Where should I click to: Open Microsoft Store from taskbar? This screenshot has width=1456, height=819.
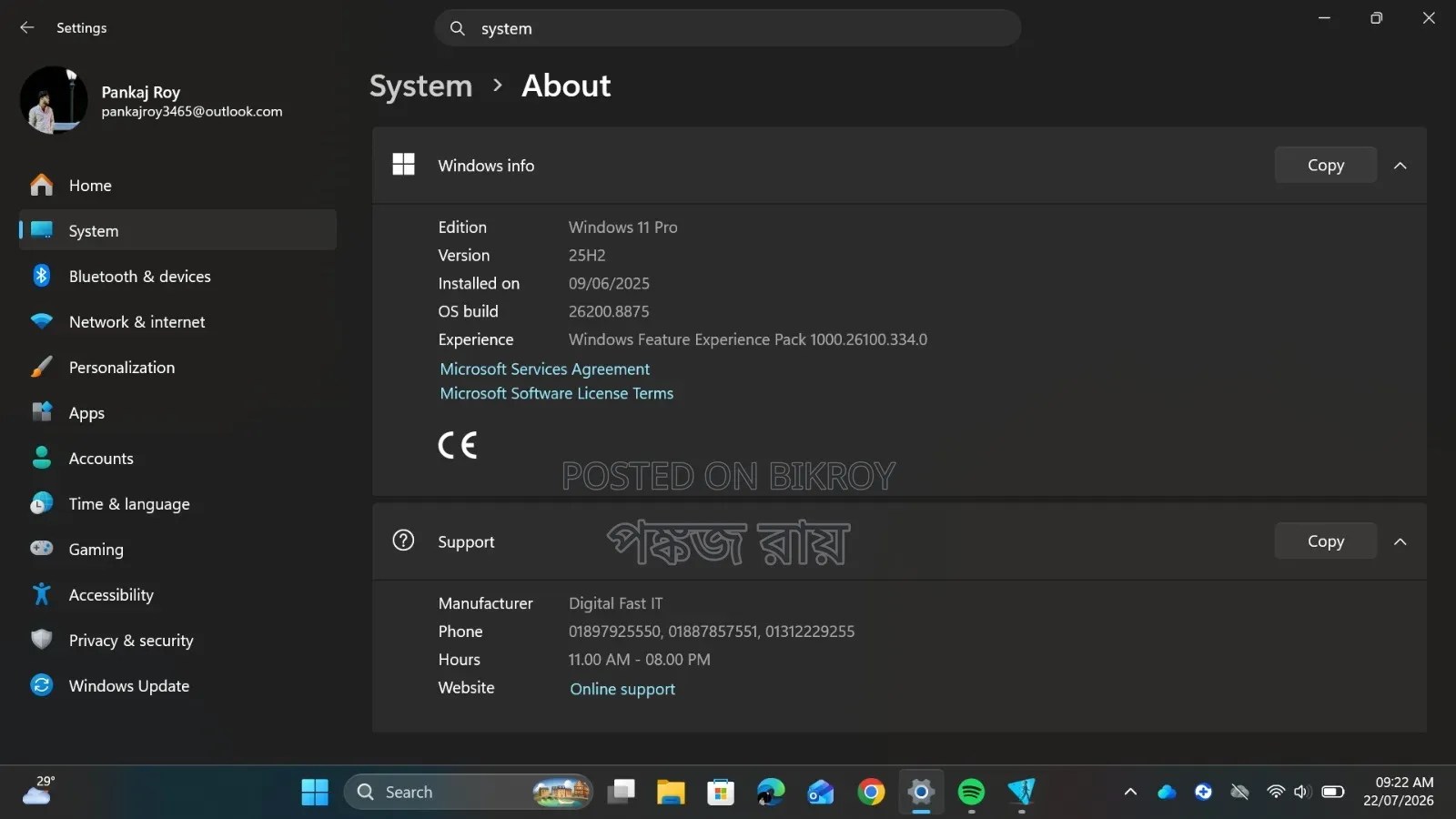click(x=721, y=792)
